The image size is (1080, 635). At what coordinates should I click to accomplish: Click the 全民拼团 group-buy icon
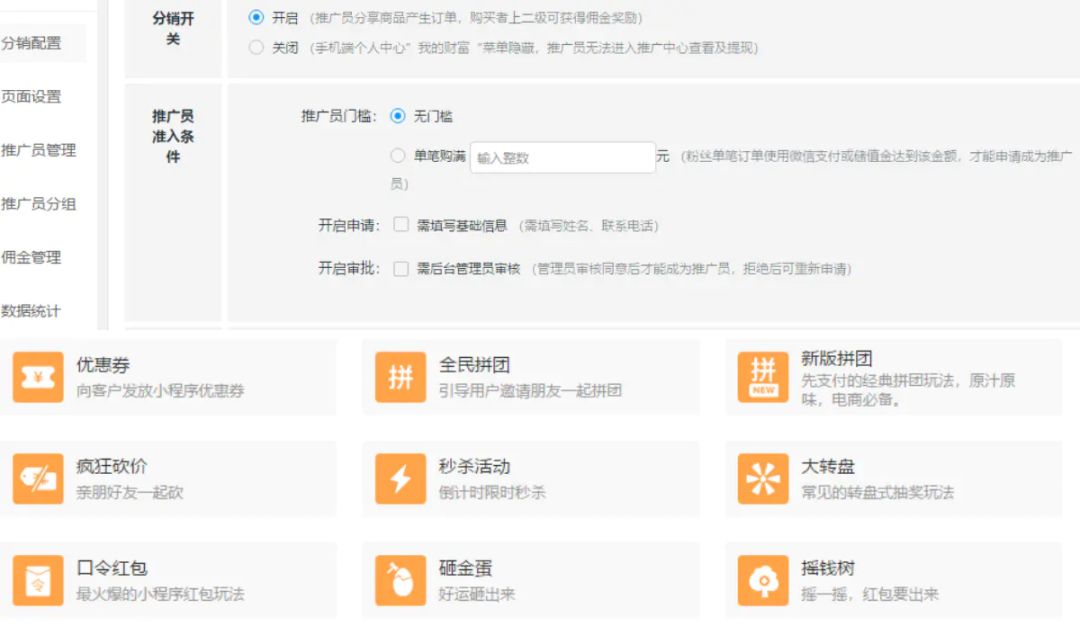(x=400, y=377)
